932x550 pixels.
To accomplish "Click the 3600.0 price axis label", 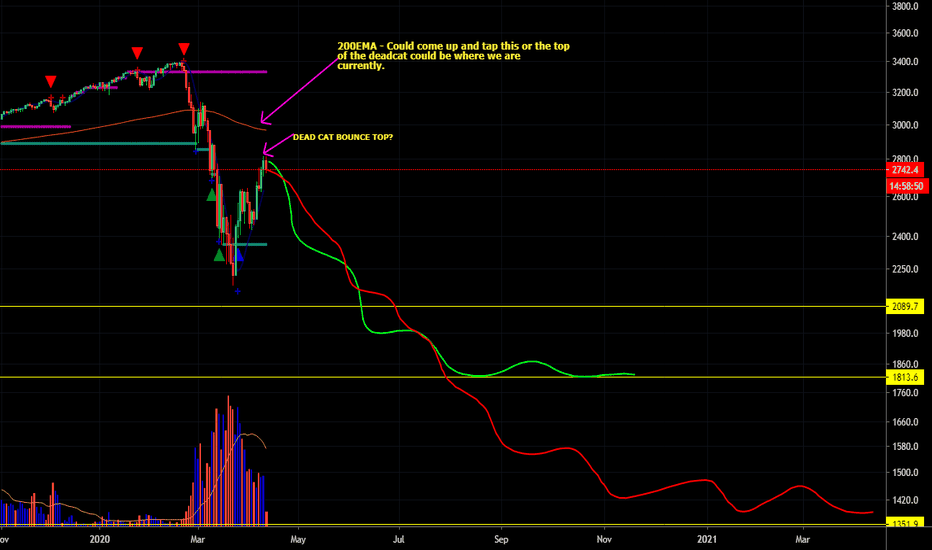I will [x=905, y=33].
